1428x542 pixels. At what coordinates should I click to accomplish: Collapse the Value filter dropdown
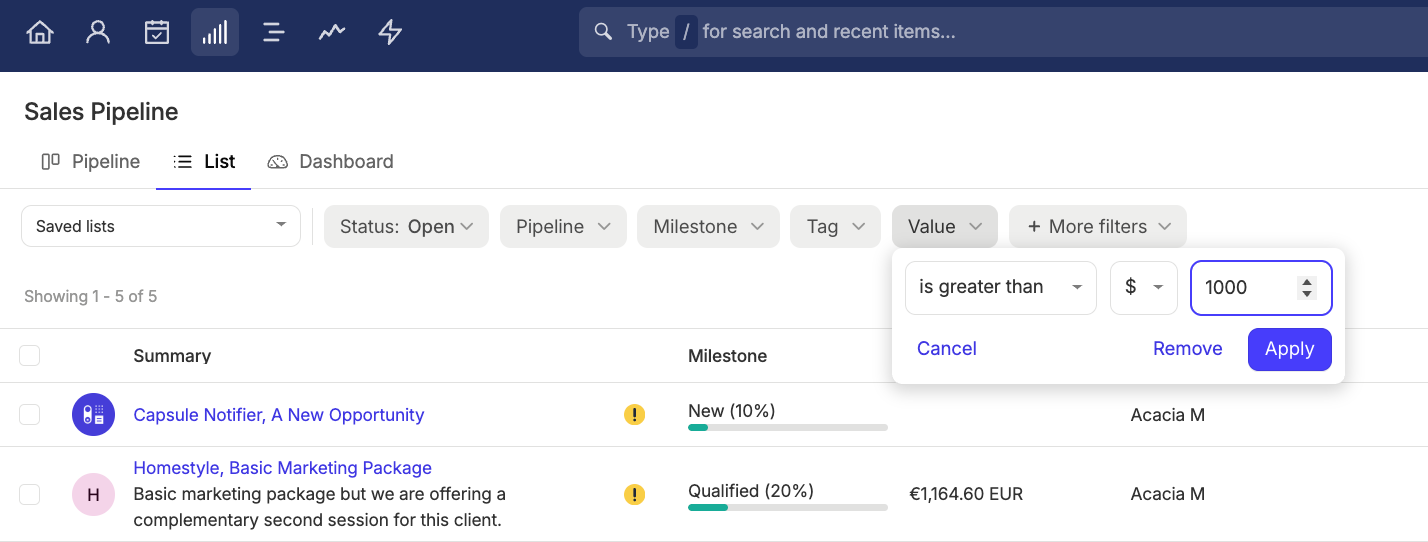click(945, 227)
